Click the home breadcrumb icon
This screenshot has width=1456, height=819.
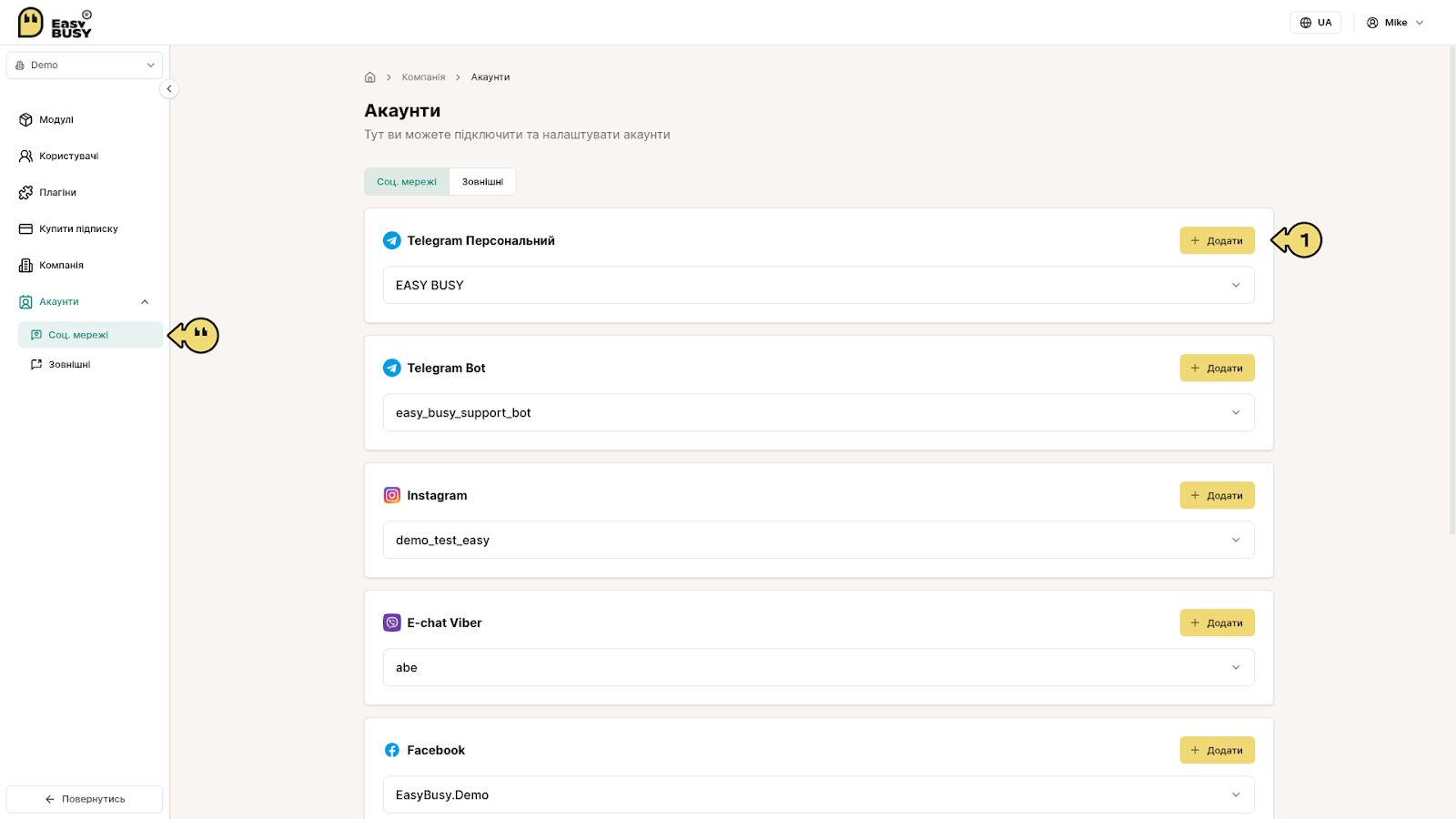tap(370, 77)
